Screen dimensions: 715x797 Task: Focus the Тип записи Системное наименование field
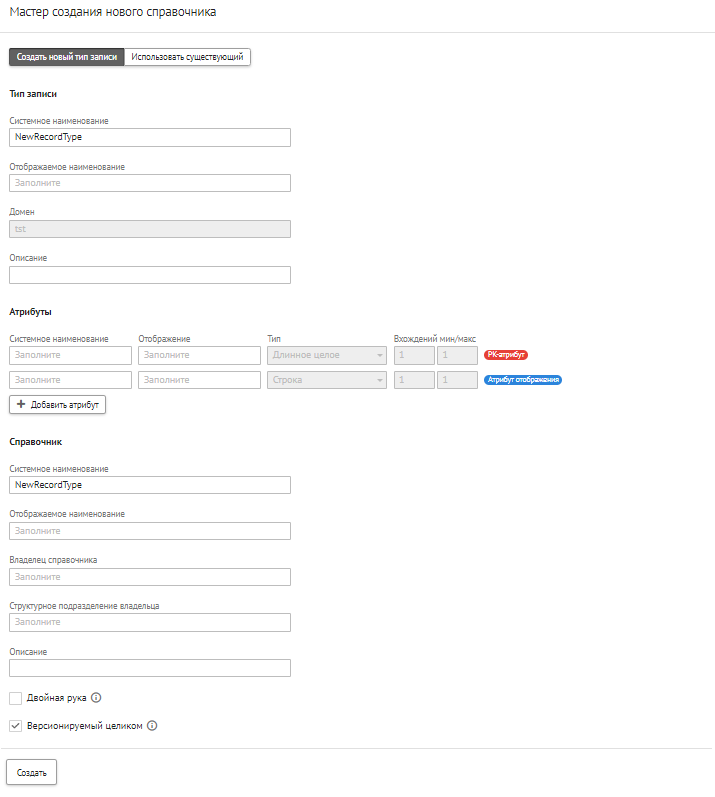coord(149,137)
